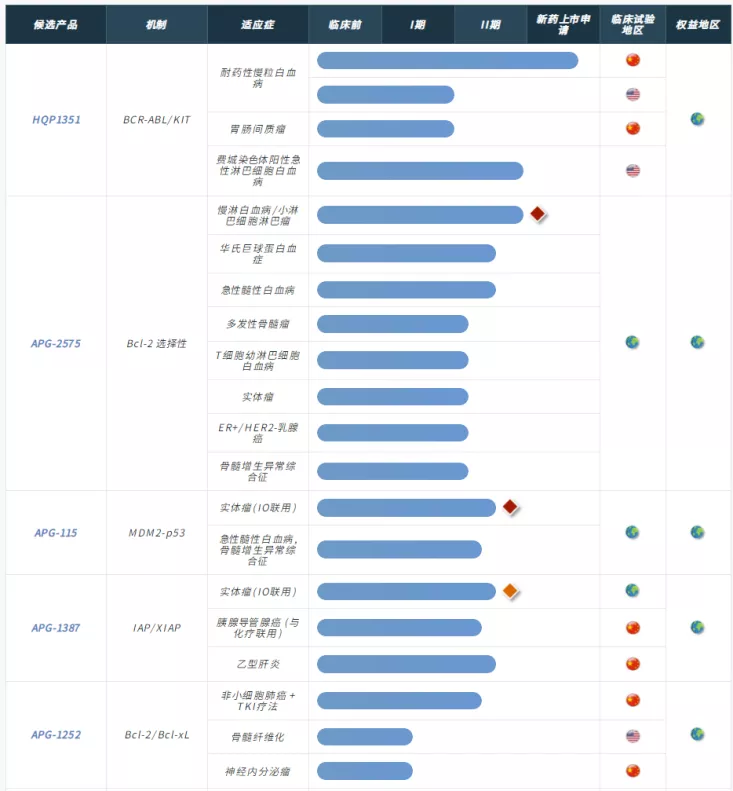Click the 华氏巨球蛋白血症 indication cell
733x791 pixels.
[x=258, y=254]
